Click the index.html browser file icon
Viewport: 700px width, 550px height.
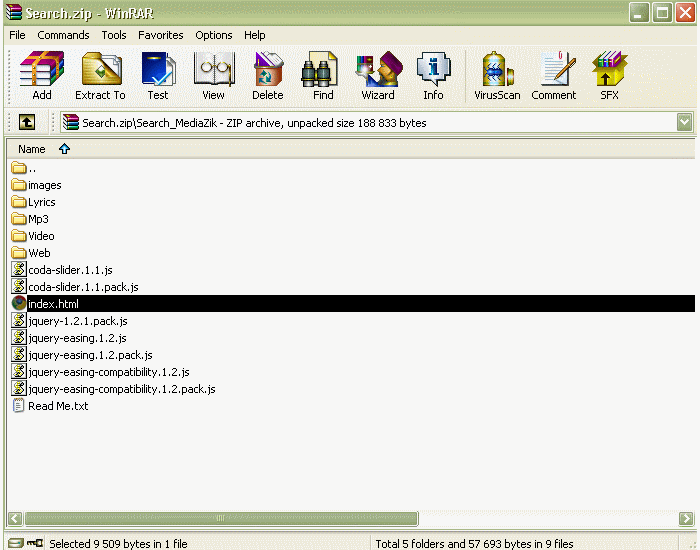coord(19,303)
